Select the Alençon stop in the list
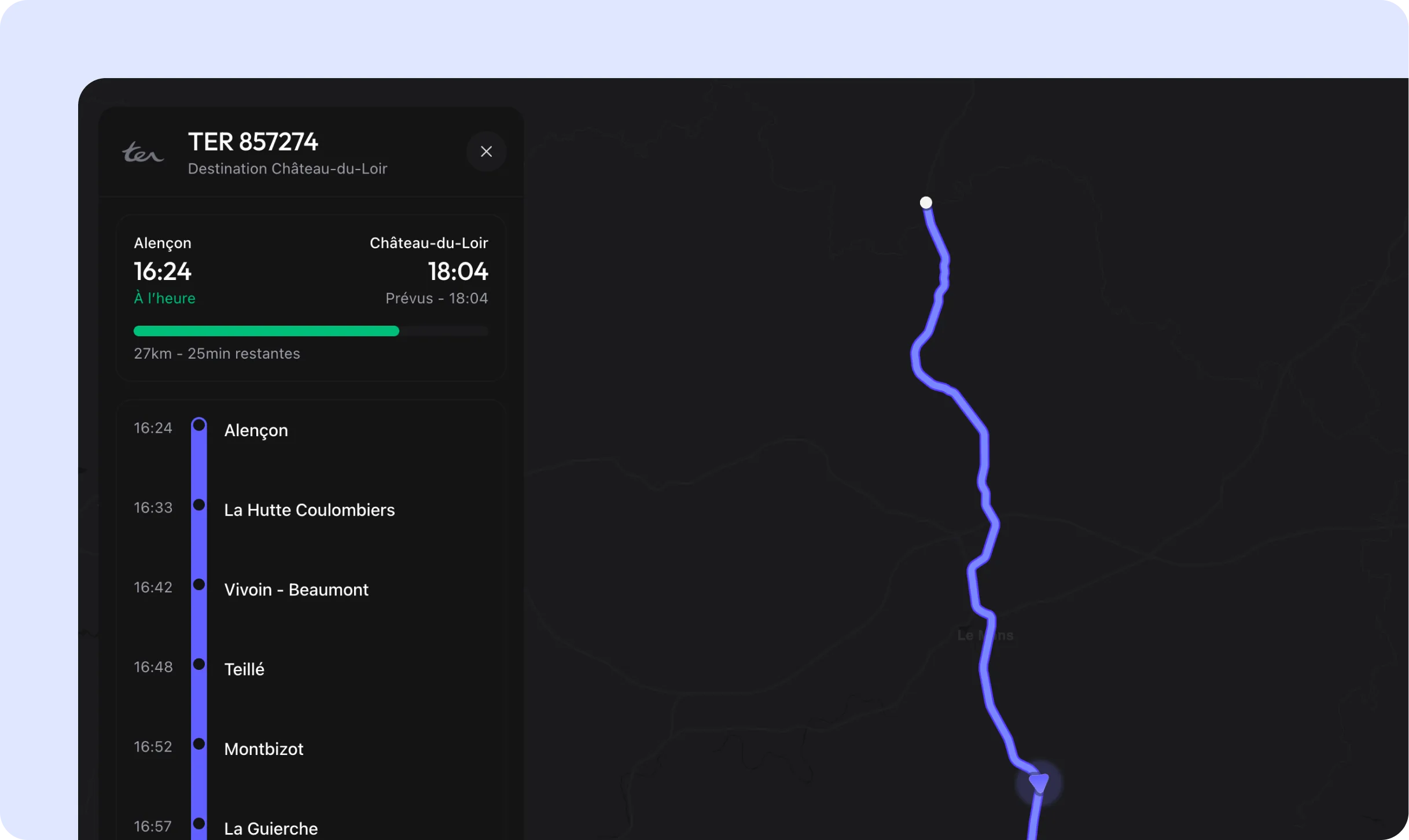 pos(256,430)
